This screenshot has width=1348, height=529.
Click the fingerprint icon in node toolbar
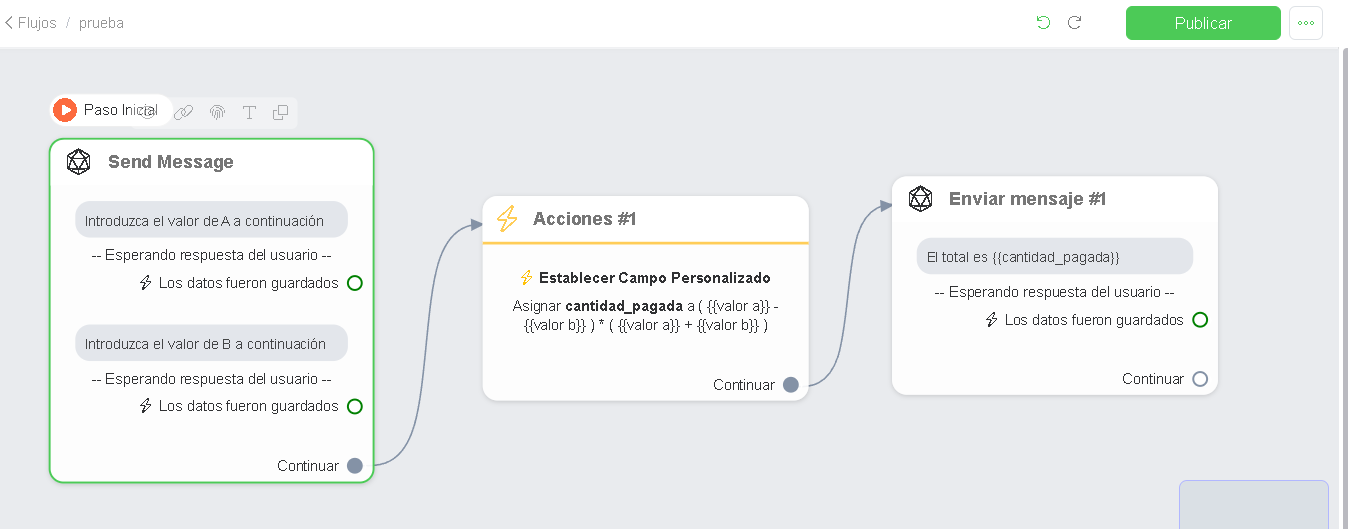coord(217,112)
